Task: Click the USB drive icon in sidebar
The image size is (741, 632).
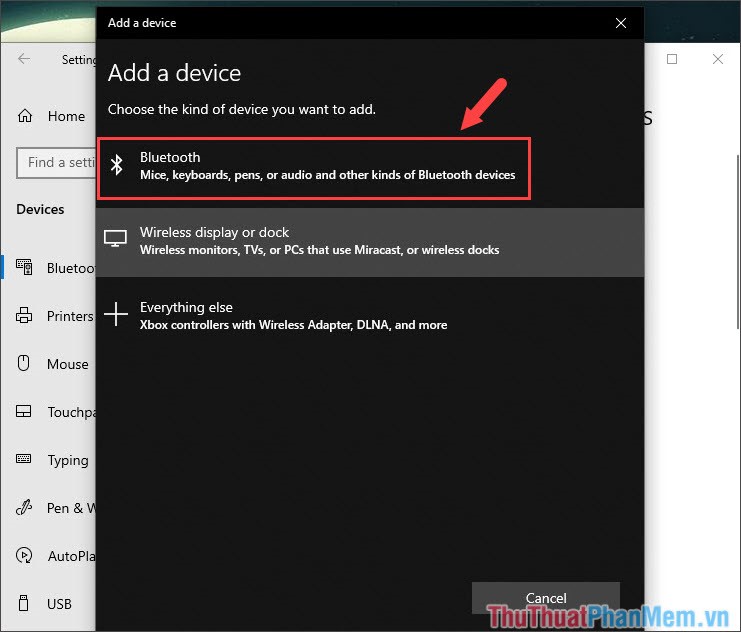Action: pyautogui.click(x=24, y=603)
